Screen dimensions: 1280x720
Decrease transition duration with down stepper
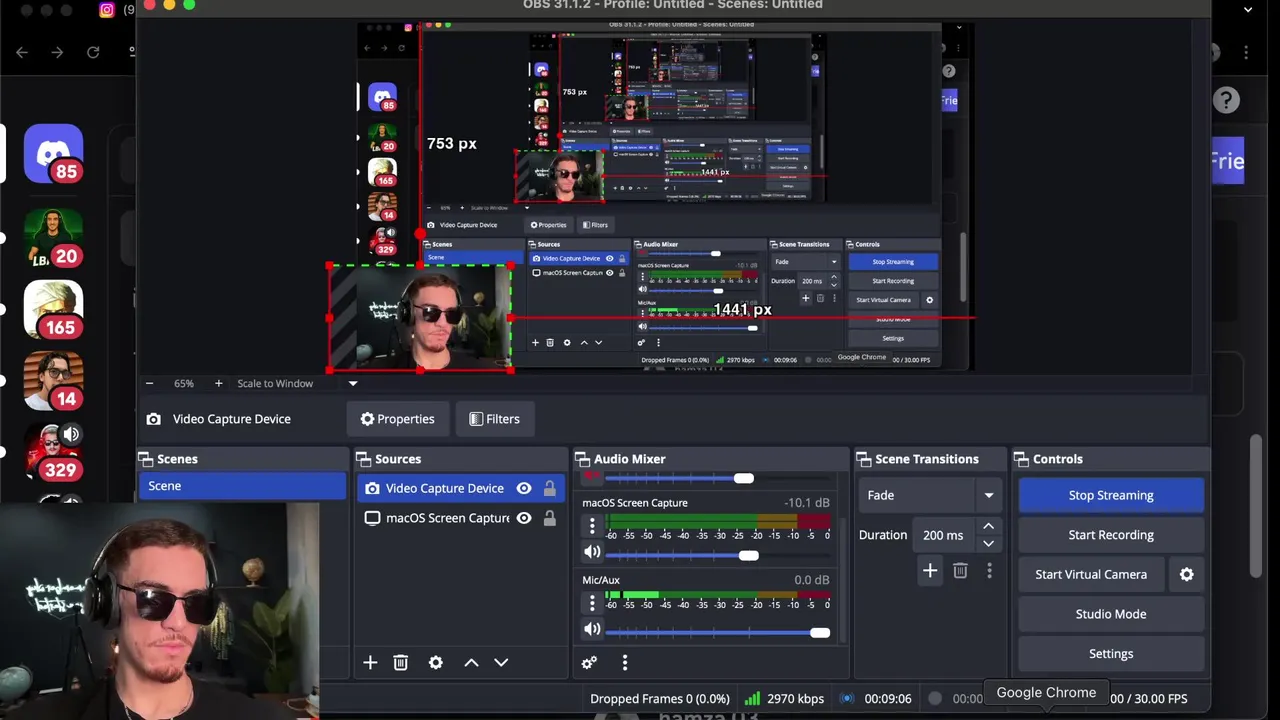pyautogui.click(x=988, y=543)
